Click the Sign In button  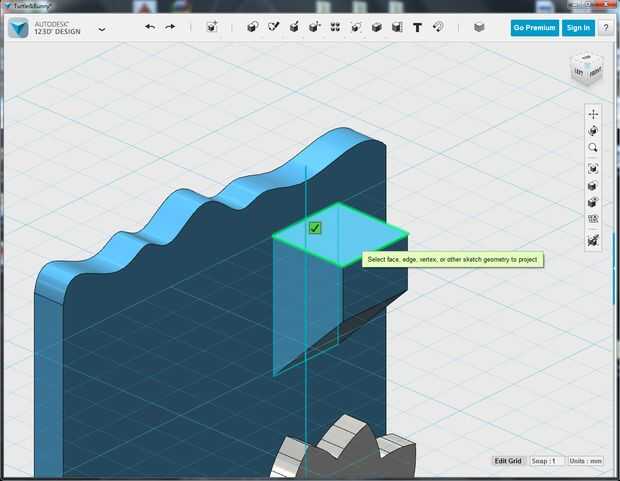pos(578,28)
